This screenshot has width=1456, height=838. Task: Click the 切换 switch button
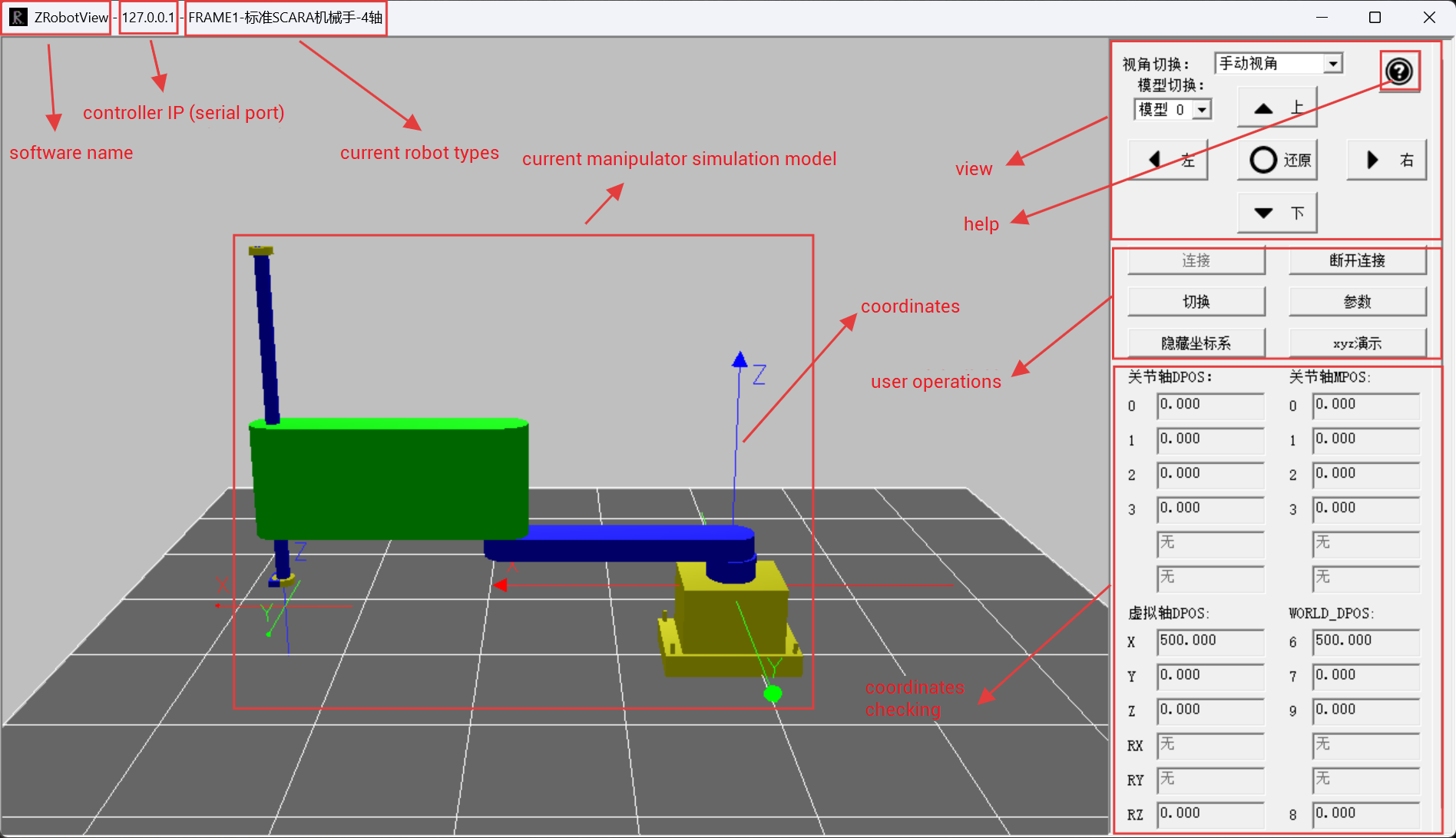click(1196, 301)
